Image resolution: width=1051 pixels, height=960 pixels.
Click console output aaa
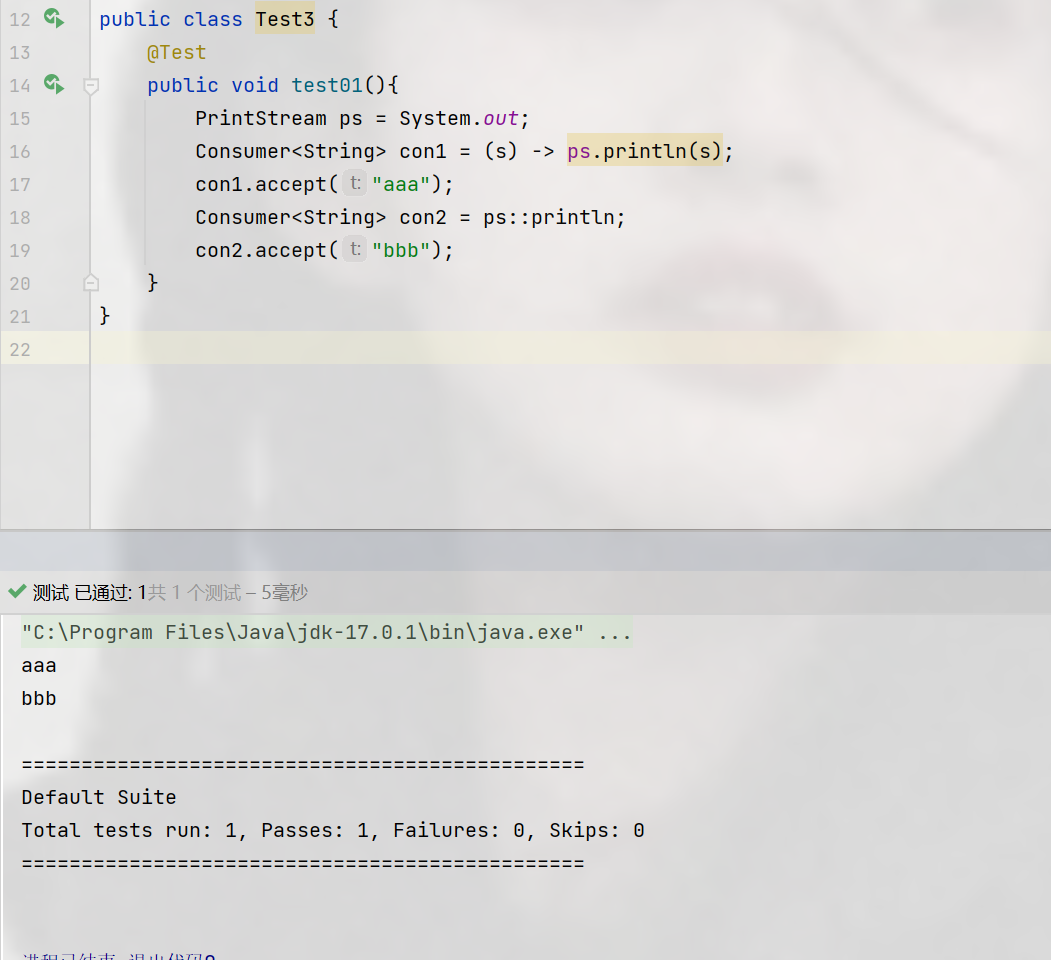coord(39,666)
